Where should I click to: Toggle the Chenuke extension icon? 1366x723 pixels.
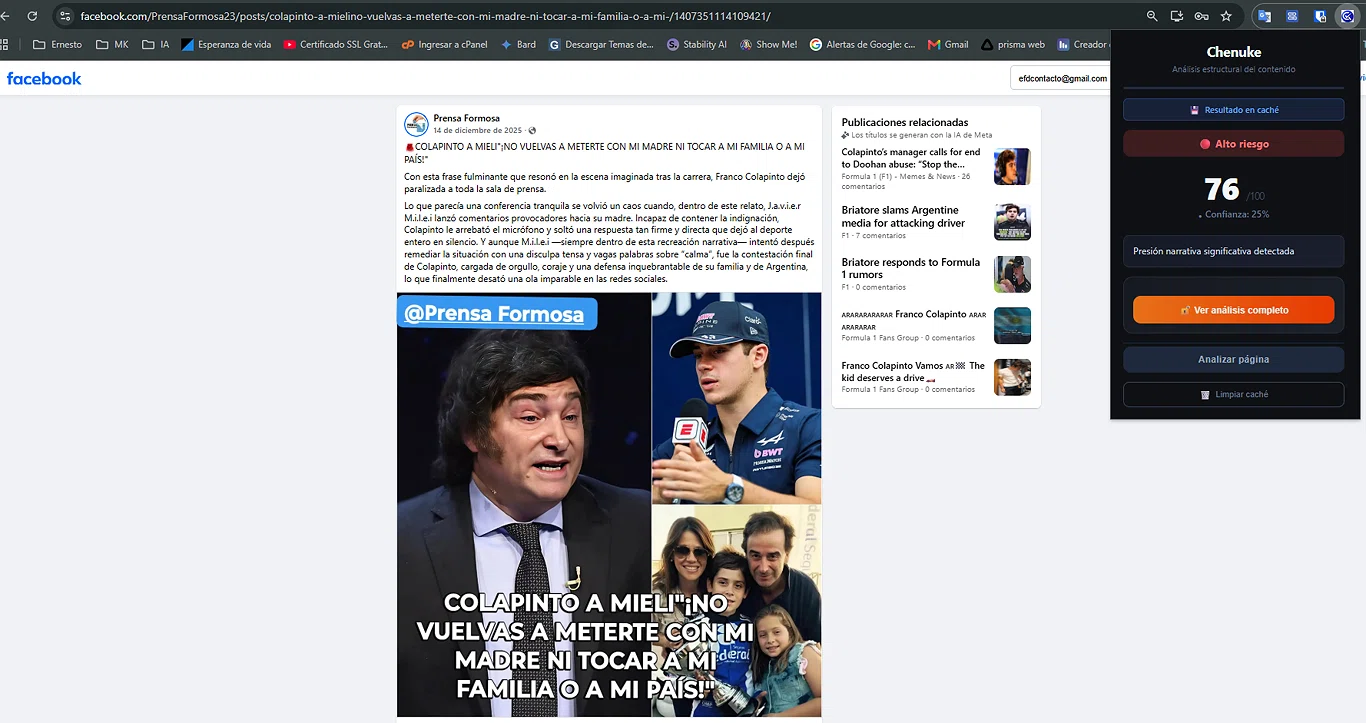point(1347,16)
